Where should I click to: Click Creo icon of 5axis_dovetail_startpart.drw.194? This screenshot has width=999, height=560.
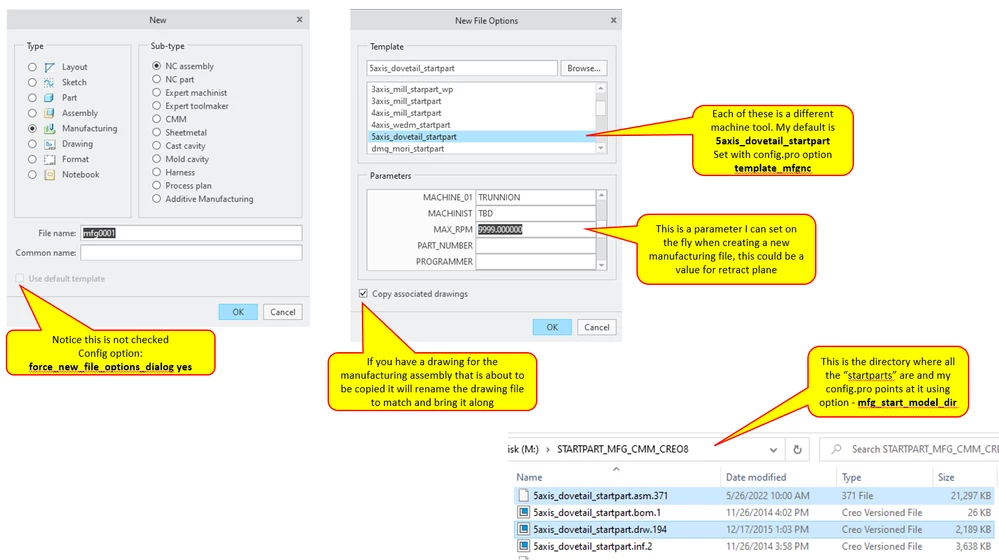pos(523,529)
